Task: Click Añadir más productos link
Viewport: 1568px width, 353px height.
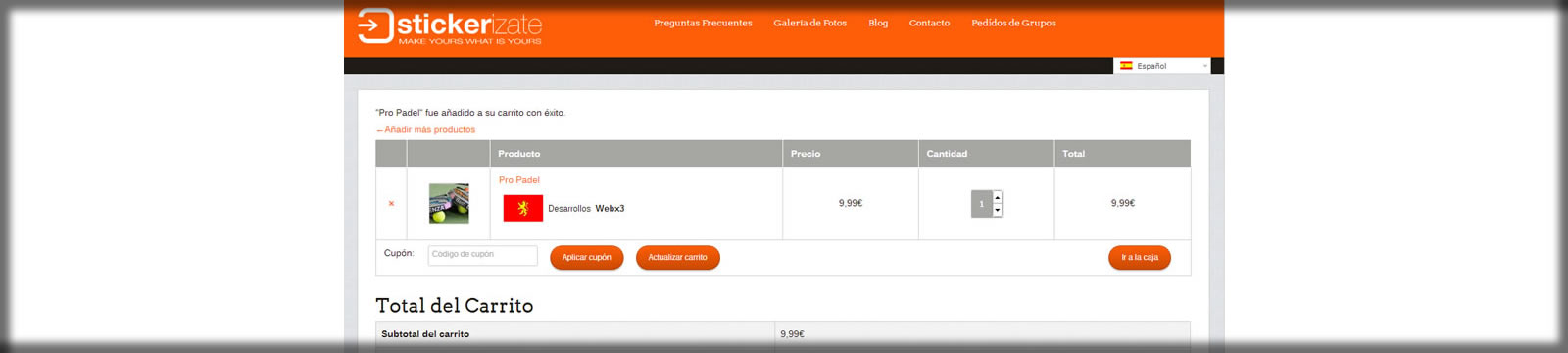Action: coord(426,129)
